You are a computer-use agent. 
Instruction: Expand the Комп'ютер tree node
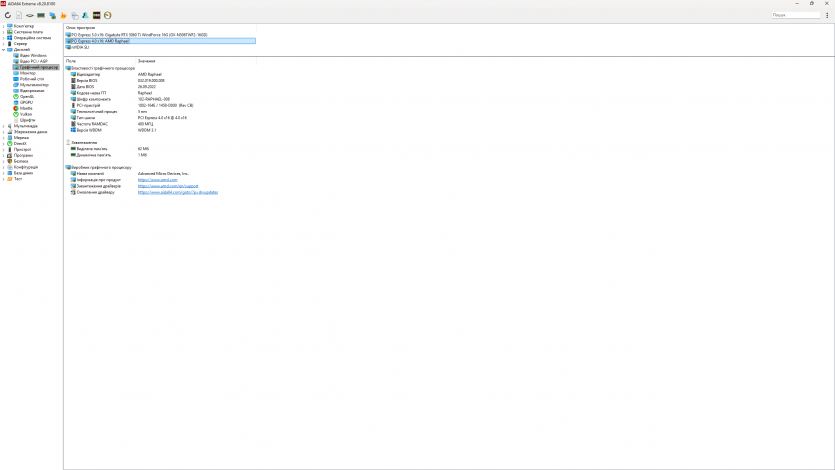tap(4, 26)
